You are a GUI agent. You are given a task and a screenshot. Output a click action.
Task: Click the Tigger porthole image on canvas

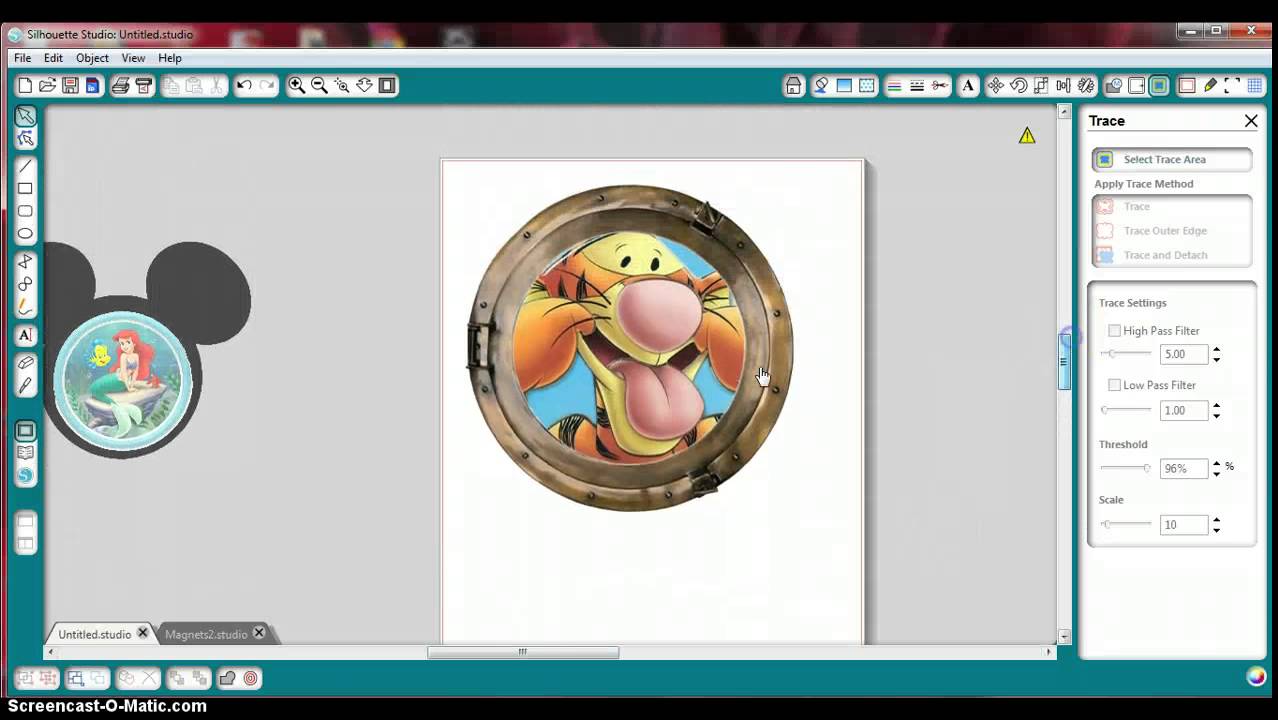tap(630, 347)
